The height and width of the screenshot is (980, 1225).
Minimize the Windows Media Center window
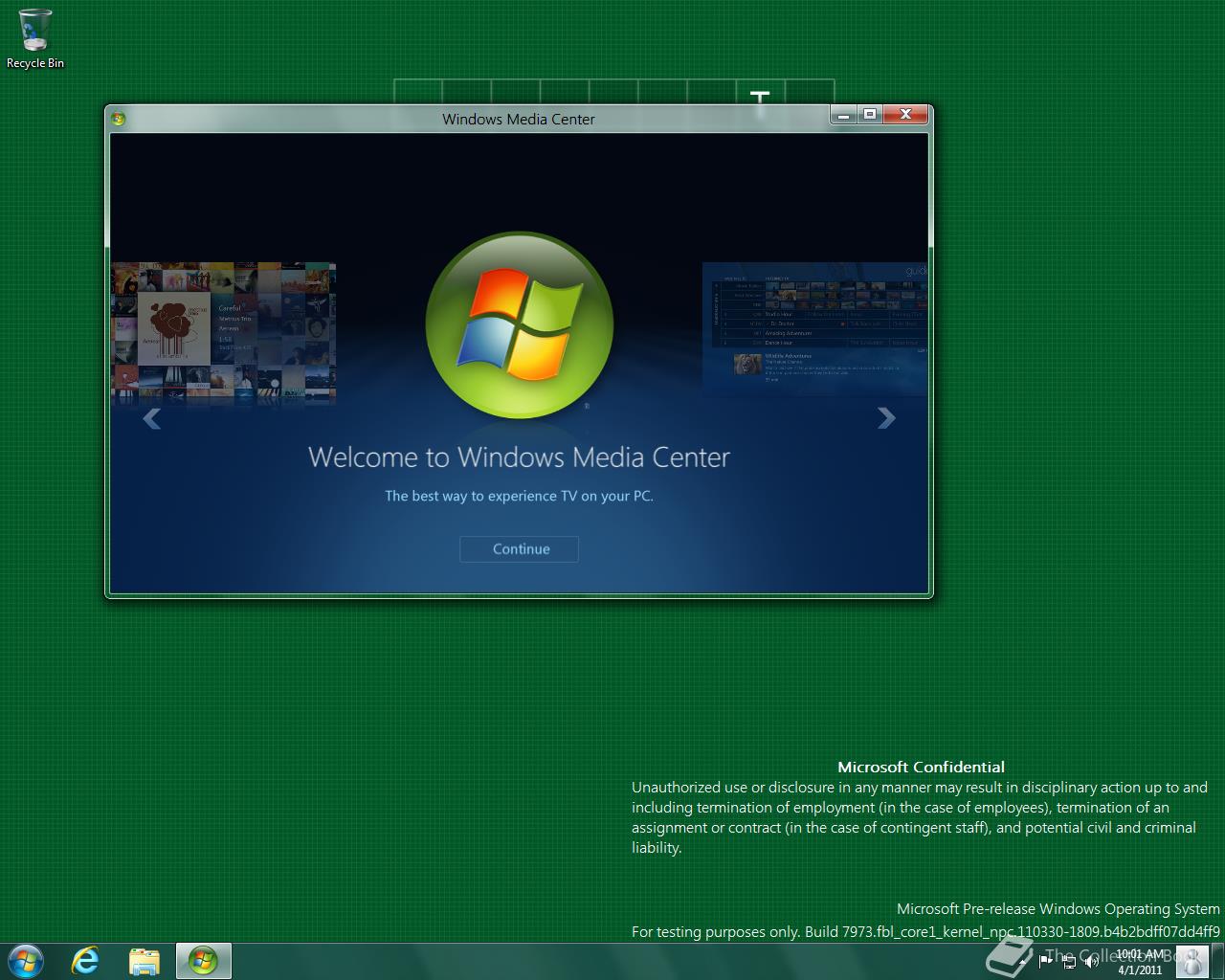[x=843, y=116]
